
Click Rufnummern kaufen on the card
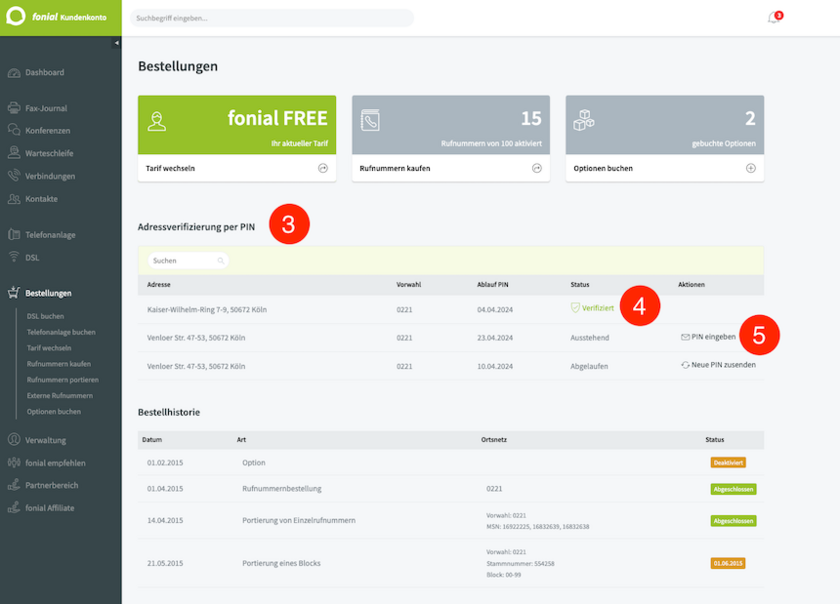(395, 168)
